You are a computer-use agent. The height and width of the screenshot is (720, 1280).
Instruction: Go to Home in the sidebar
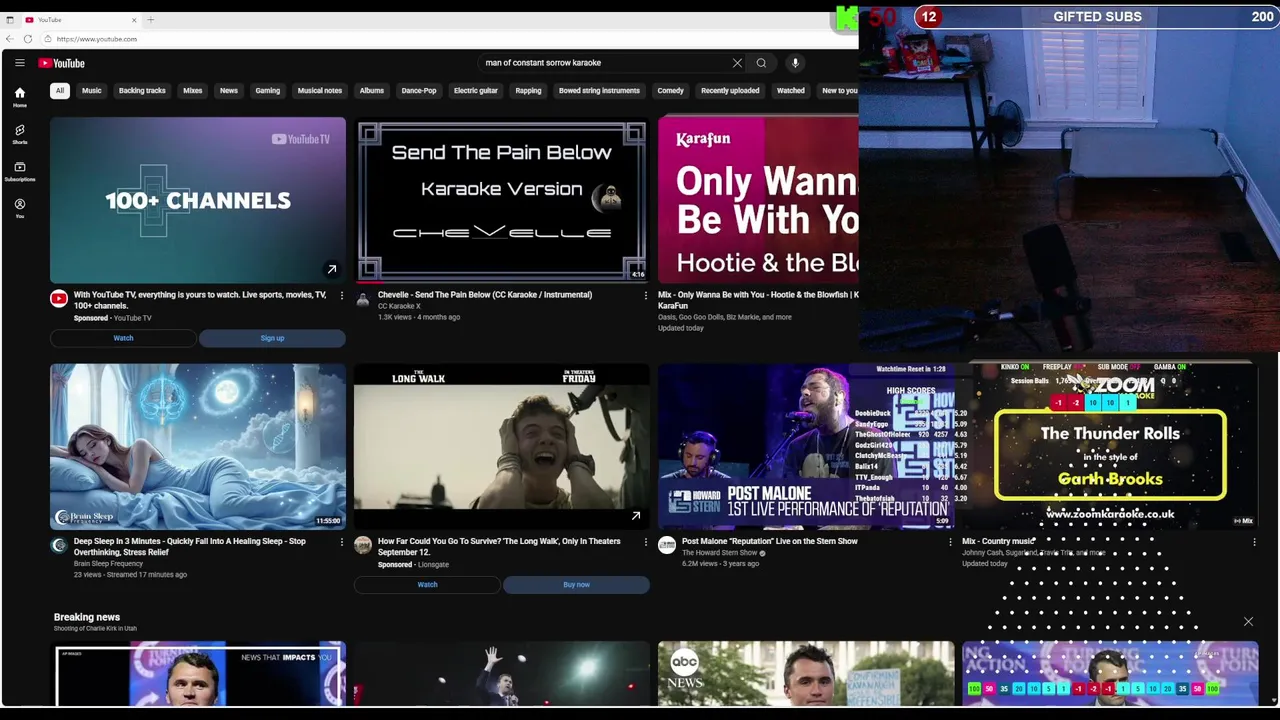click(19, 97)
